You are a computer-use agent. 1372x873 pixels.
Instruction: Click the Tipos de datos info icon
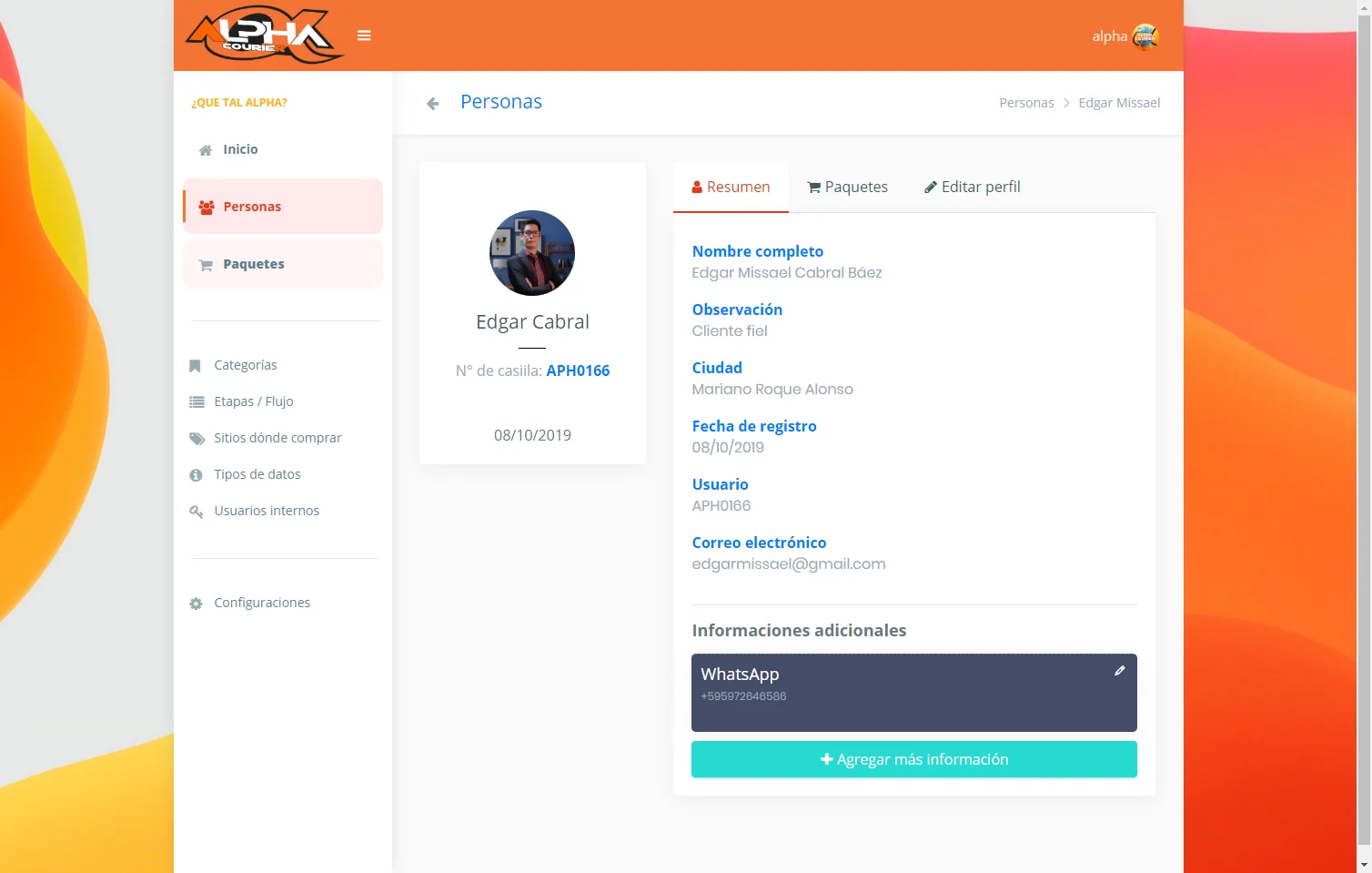pos(196,475)
